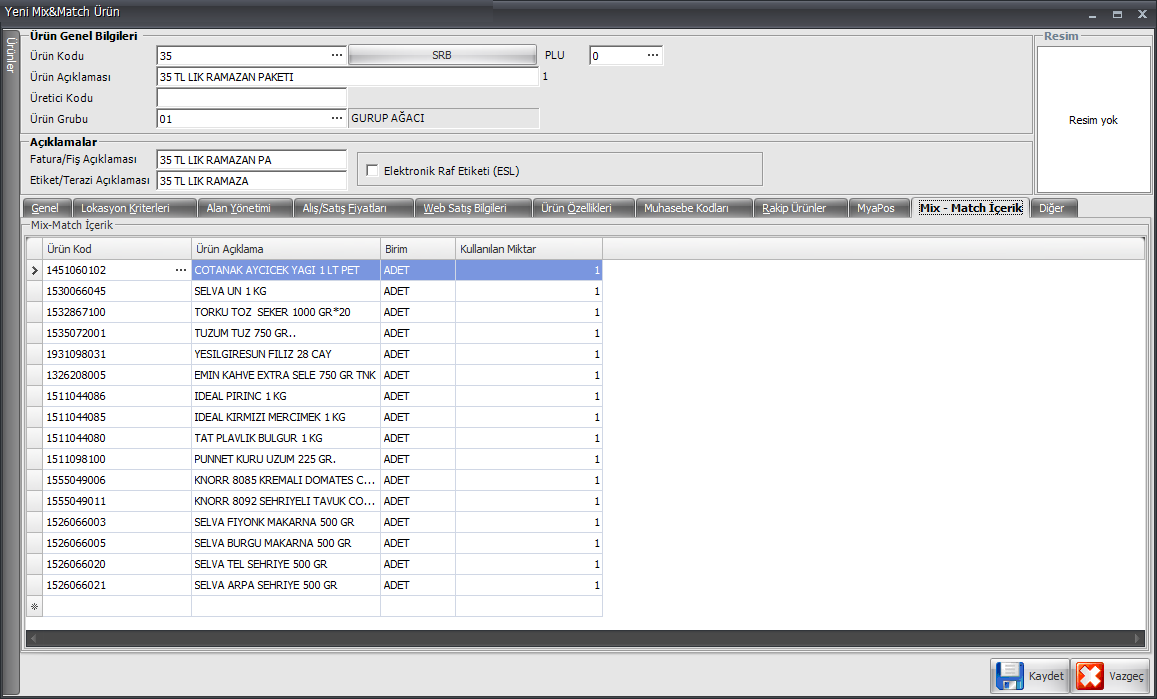Click the Ürün Açıklama column header
The width and height of the screenshot is (1157, 699).
point(285,249)
